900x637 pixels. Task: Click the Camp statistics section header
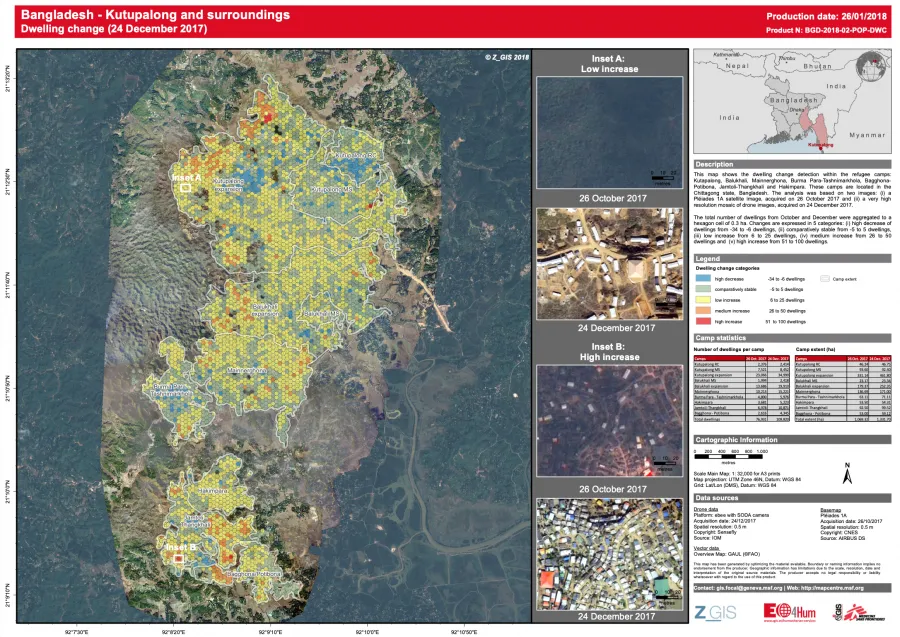pyautogui.click(x=722, y=338)
